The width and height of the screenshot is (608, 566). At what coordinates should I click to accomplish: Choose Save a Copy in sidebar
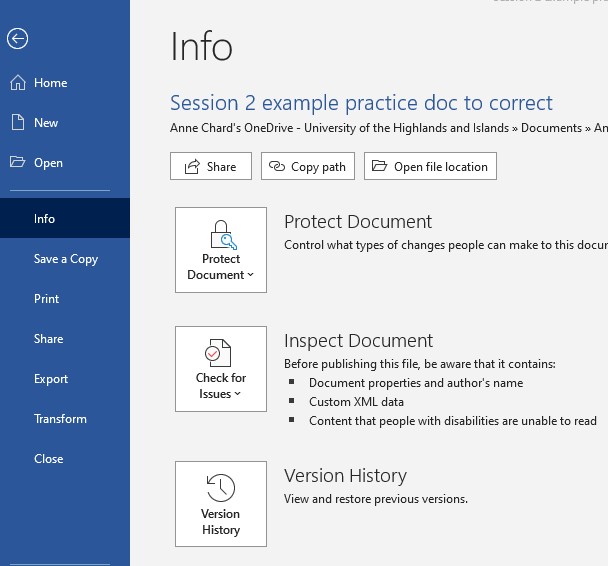[x=66, y=259]
